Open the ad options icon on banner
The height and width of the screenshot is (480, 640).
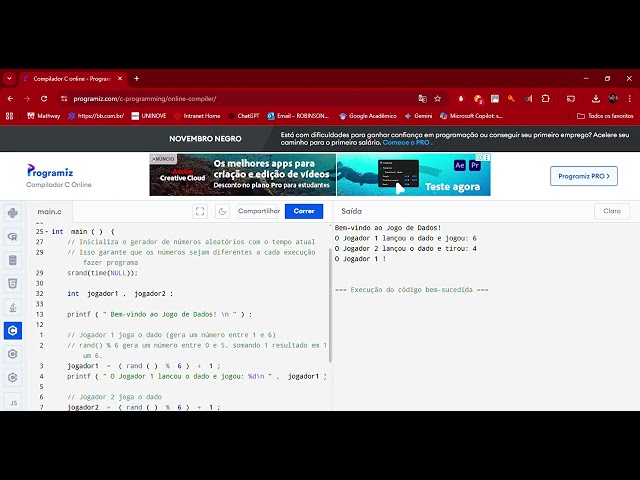point(486,158)
